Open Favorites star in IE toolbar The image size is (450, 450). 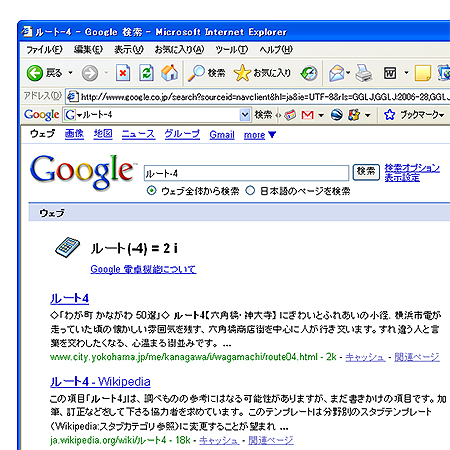point(242,73)
